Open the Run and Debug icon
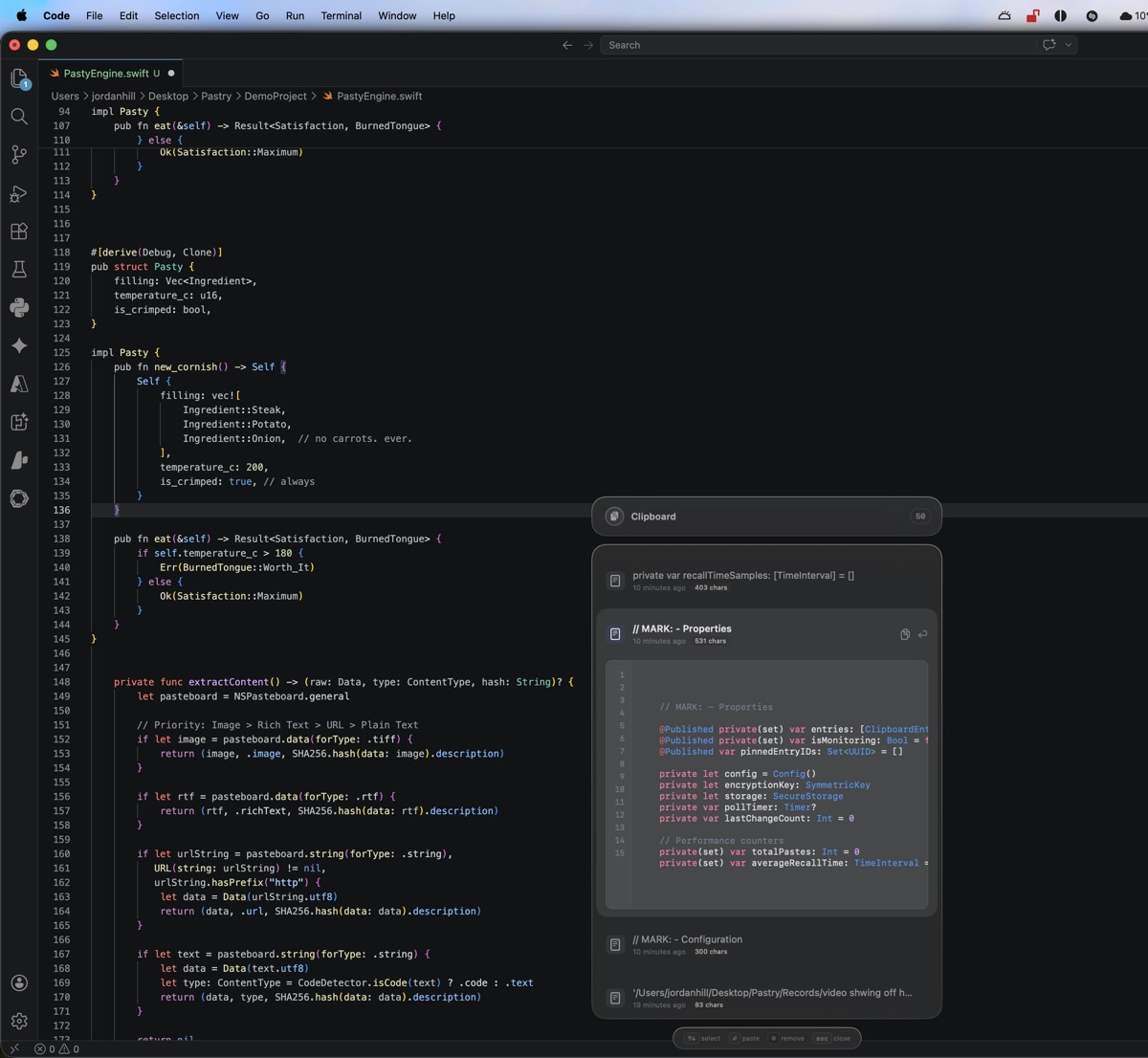The height and width of the screenshot is (1058, 1148). (19, 194)
